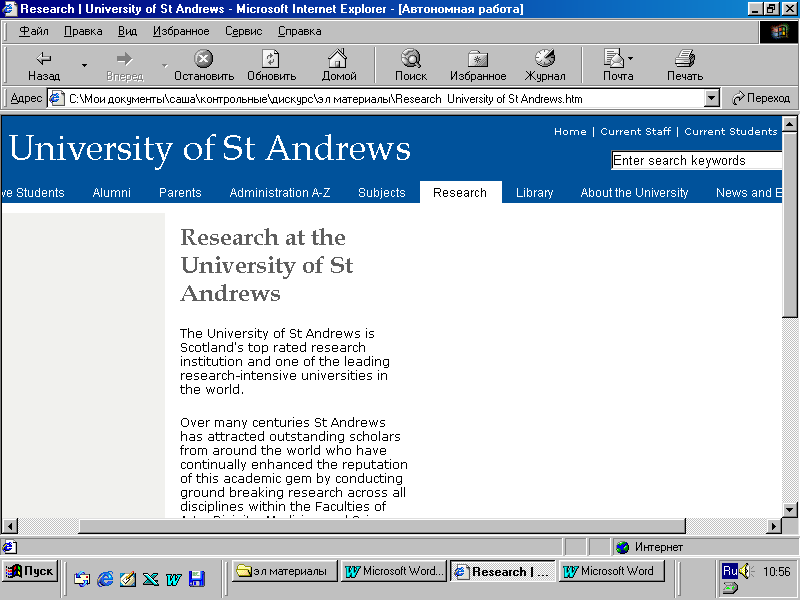Print the page using Печать
Image resolution: width=800 pixels, height=600 pixels.
[x=685, y=66]
